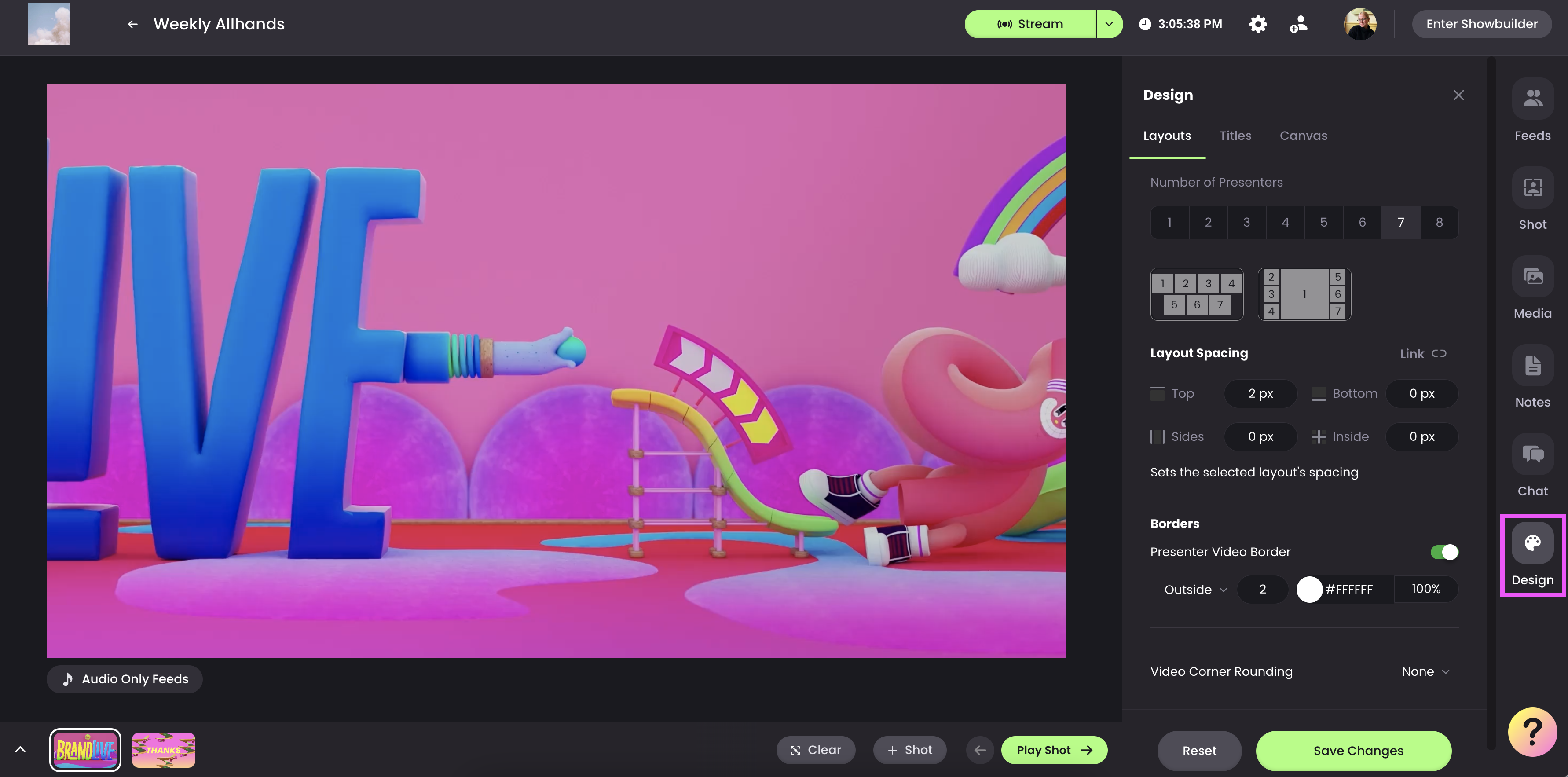Click the cloud image logo thumbnail
The height and width of the screenshot is (777, 1568).
coord(49,24)
